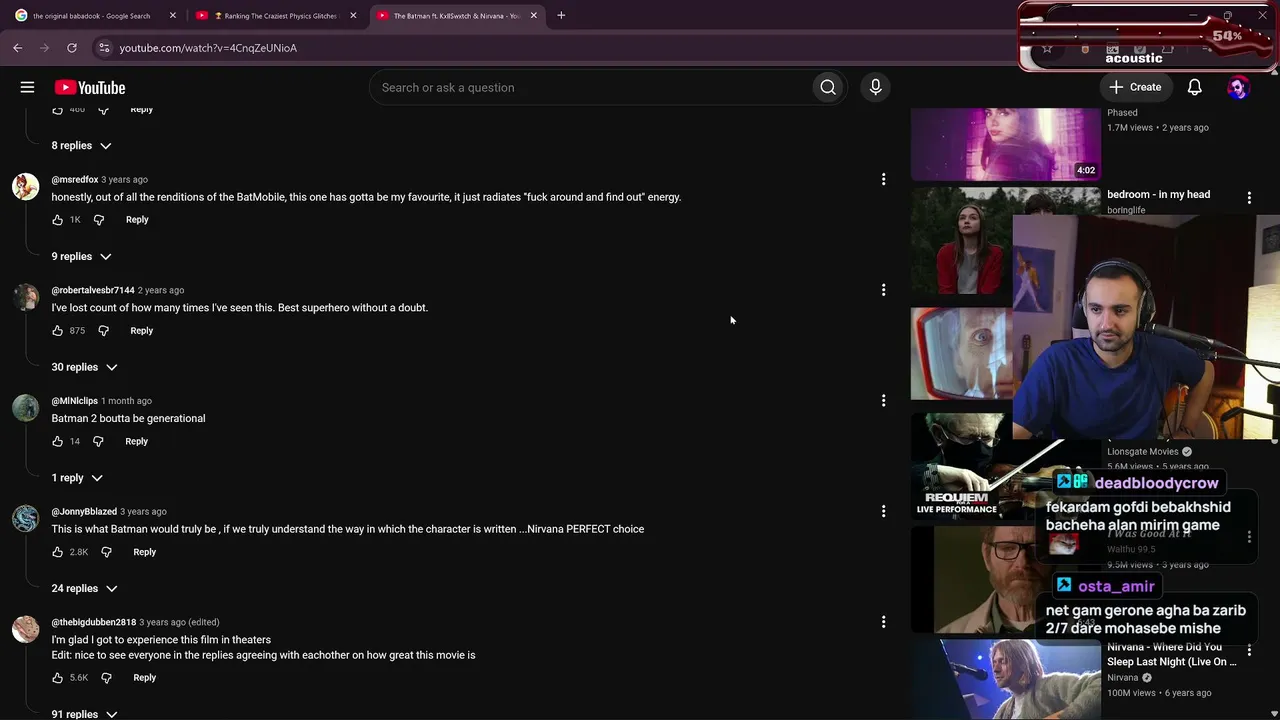Expand the 1 reply thread
Viewport: 1280px width, 720px height.
click(77, 478)
